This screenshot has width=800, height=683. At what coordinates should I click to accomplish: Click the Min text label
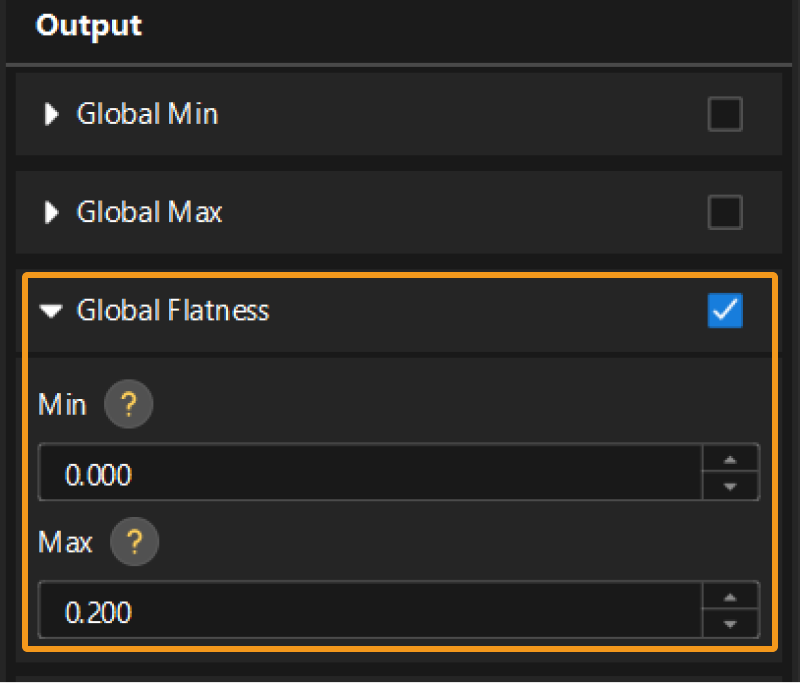[62, 405]
